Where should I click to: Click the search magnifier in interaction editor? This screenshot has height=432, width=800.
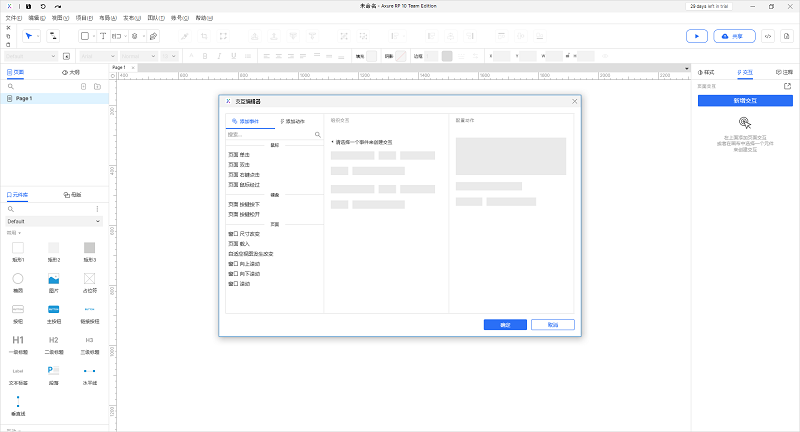(x=318, y=135)
